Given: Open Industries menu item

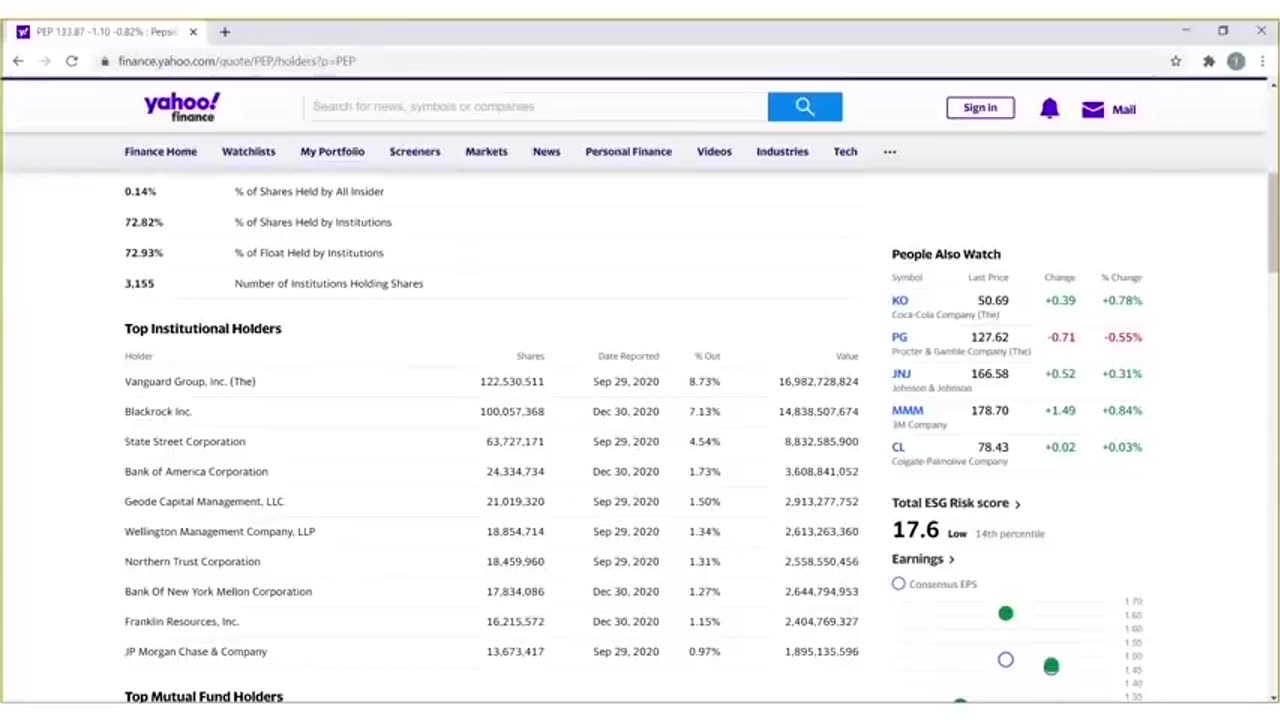Looking at the screenshot, I should [782, 152].
